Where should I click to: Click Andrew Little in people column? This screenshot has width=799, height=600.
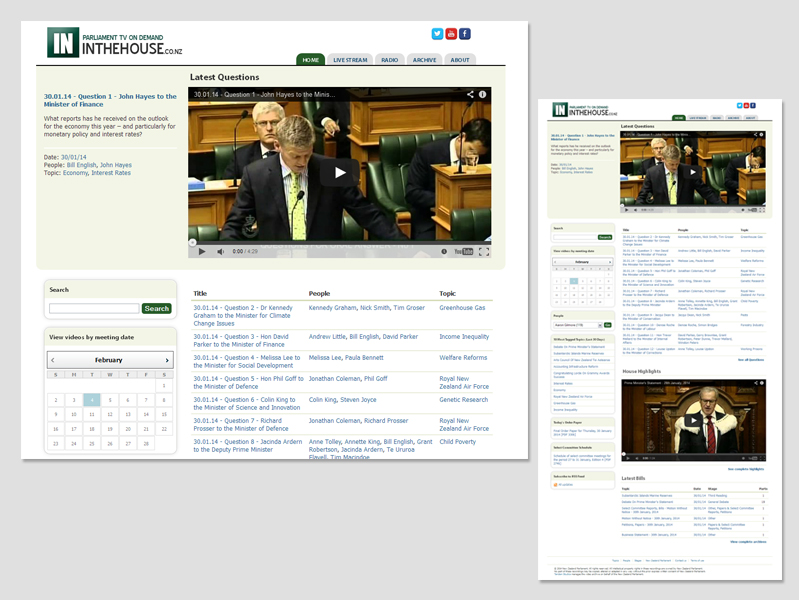click(x=327, y=336)
